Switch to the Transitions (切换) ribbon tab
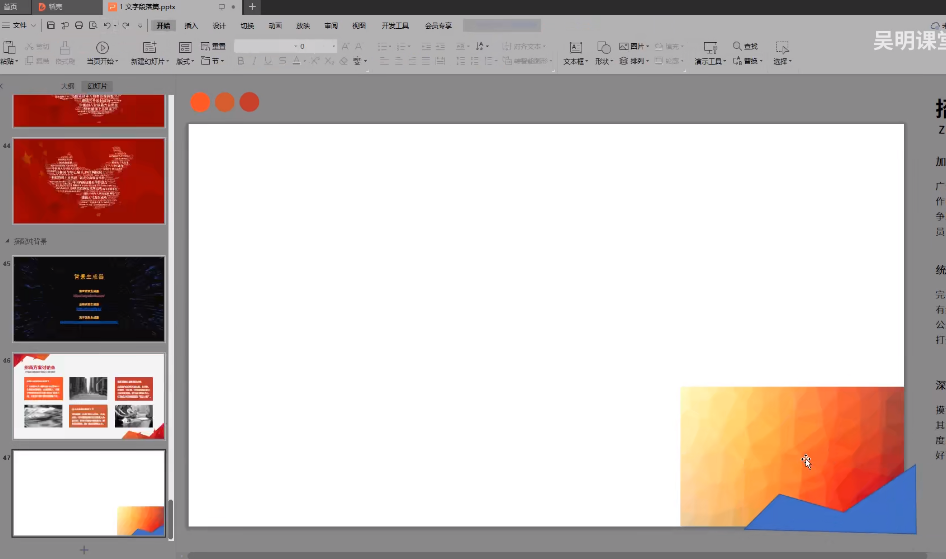Screen dimensions: 946x559 (x=247, y=25)
